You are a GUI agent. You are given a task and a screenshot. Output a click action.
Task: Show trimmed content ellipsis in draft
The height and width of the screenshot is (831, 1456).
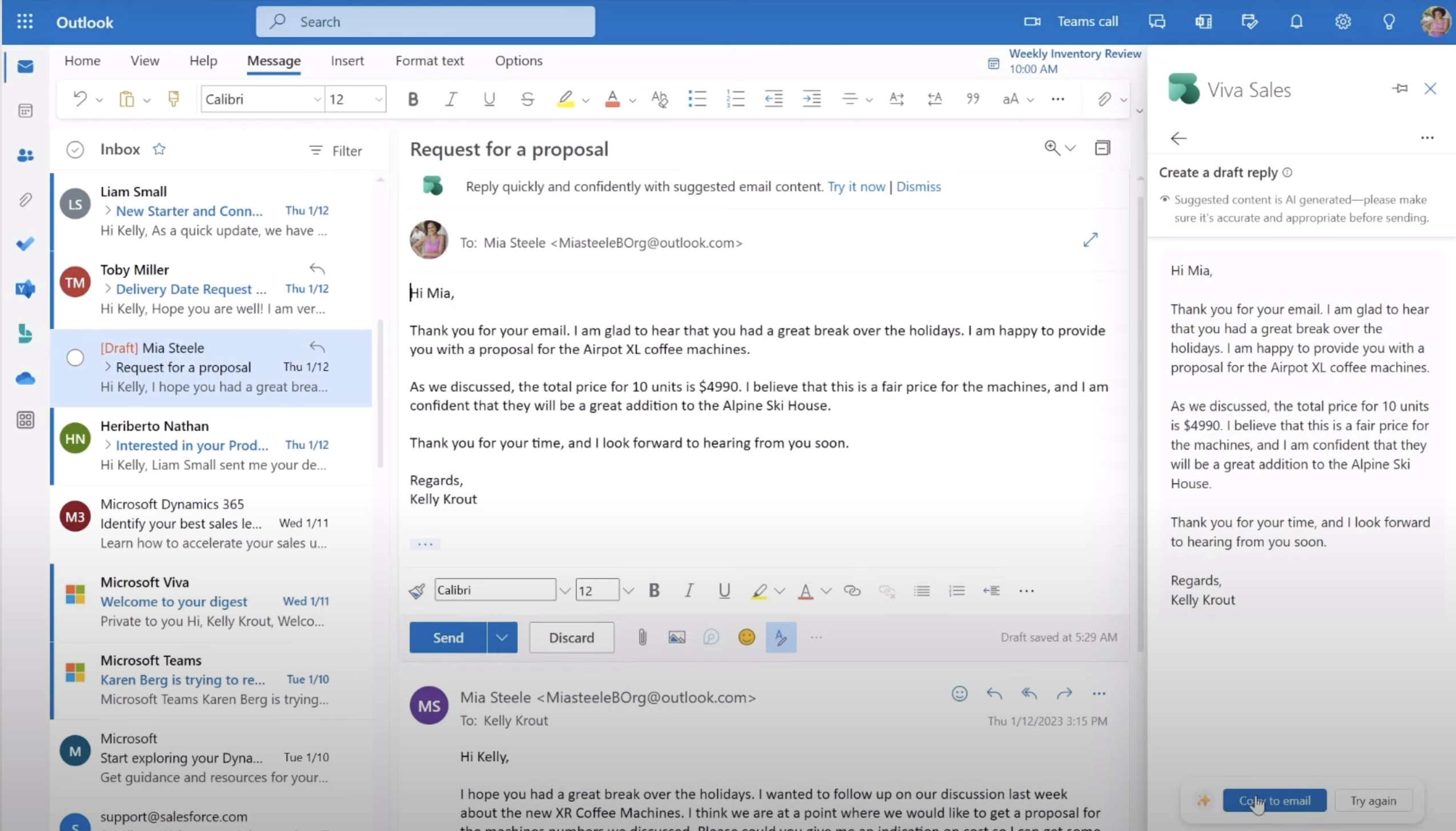(x=425, y=544)
